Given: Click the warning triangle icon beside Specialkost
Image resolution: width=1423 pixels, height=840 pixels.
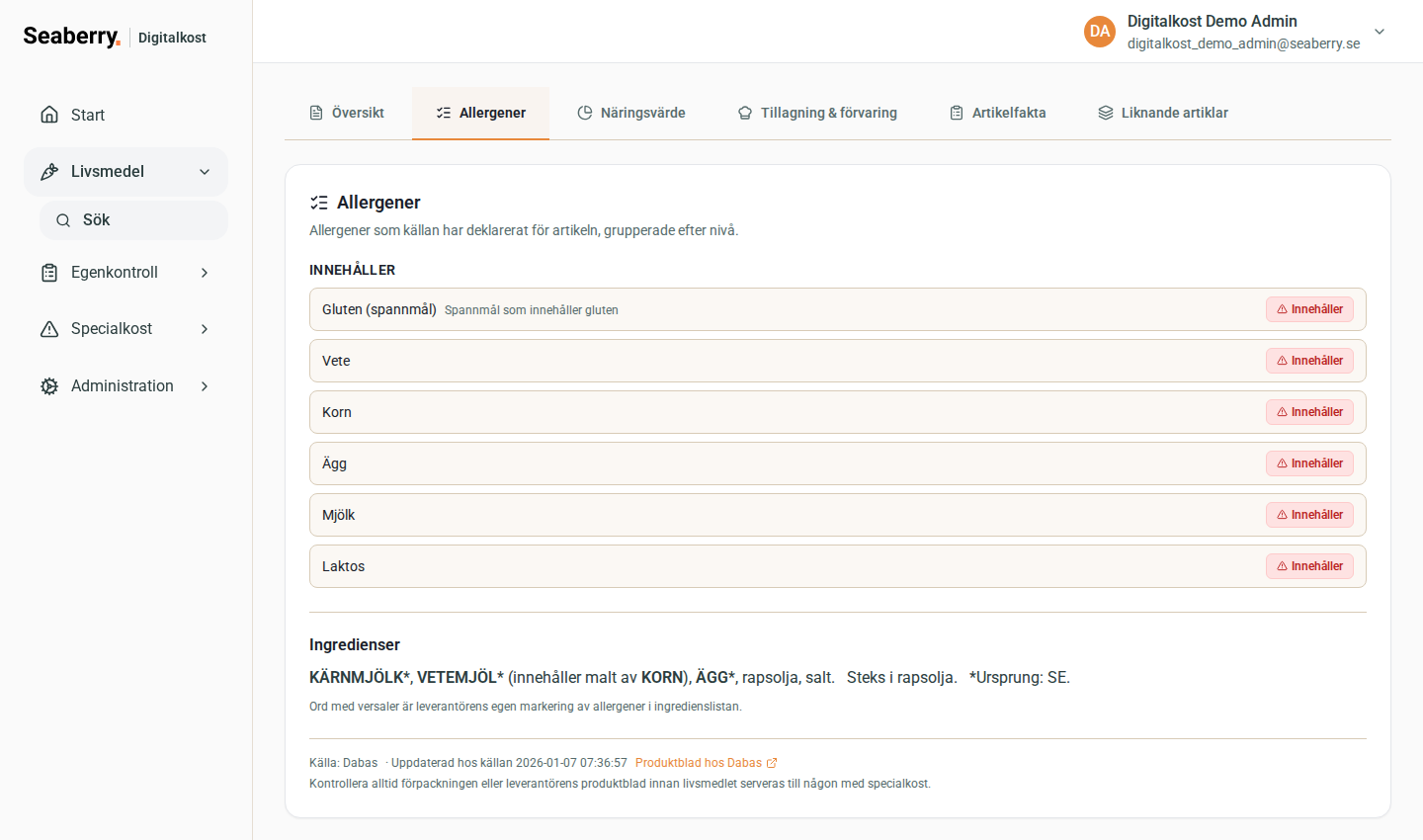Looking at the screenshot, I should click(49, 329).
